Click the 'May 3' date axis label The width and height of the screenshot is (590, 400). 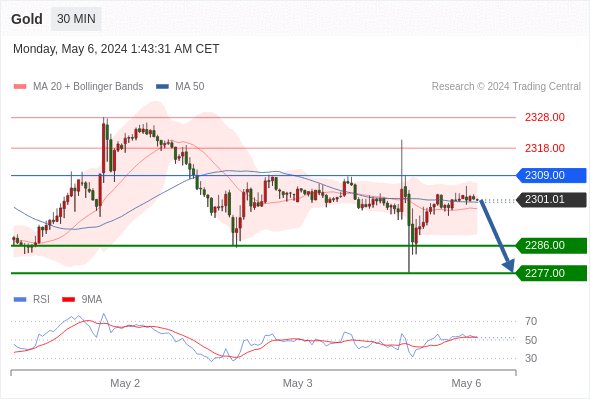tap(297, 383)
